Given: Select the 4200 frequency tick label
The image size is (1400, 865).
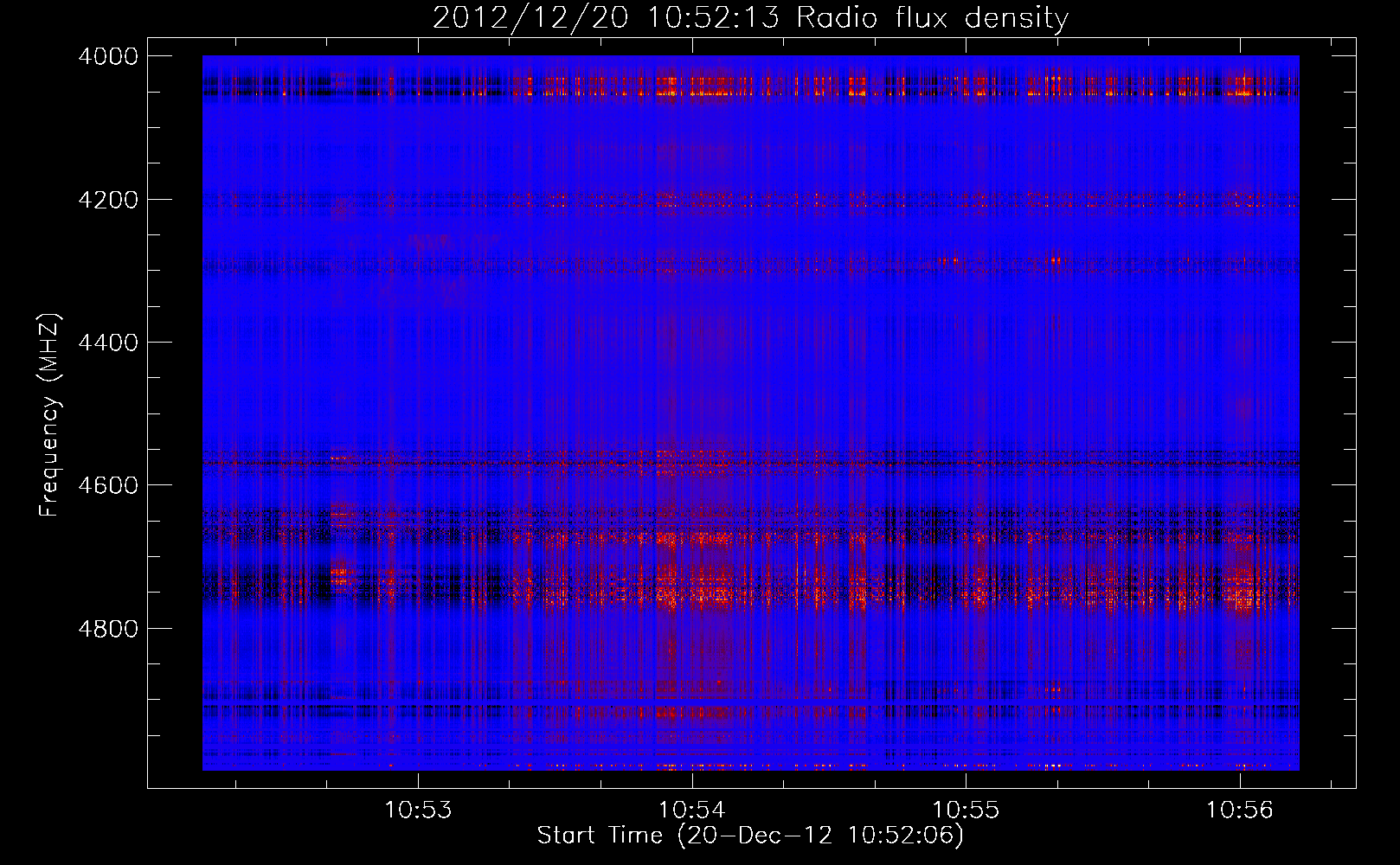Looking at the screenshot, I should (x=108, y=200).
